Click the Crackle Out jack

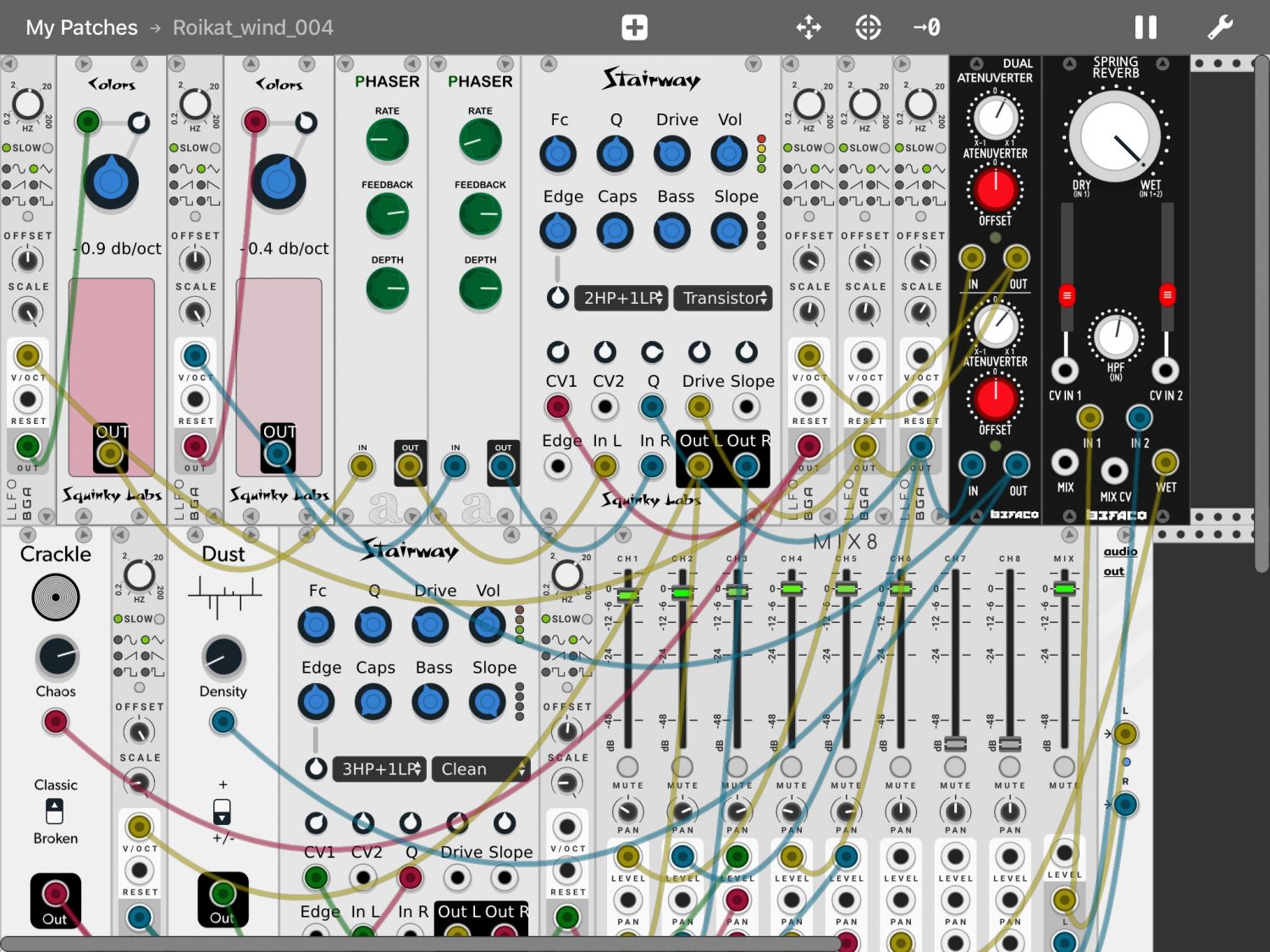coord(55,894)
